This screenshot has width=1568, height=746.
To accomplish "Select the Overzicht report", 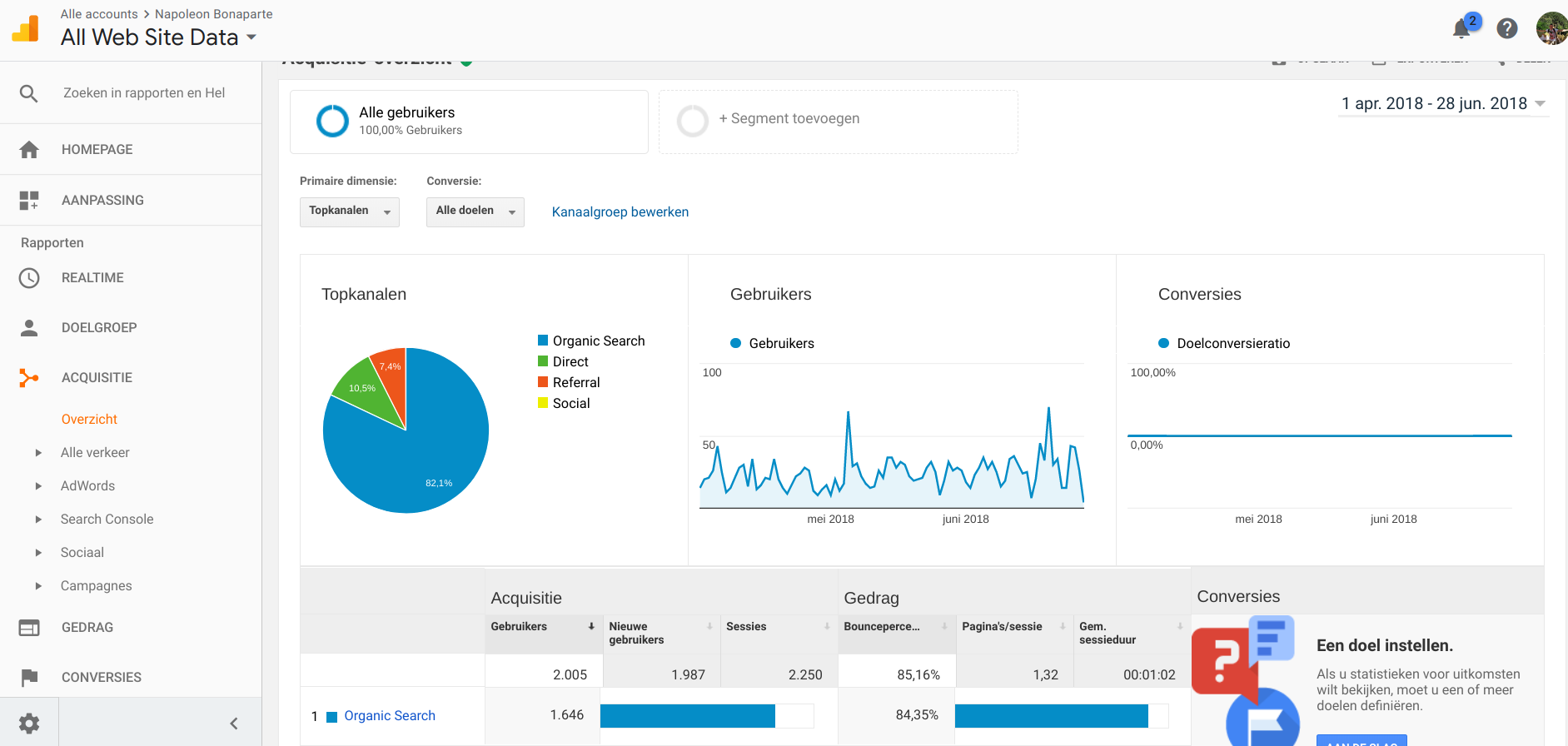I will [89, 420].
